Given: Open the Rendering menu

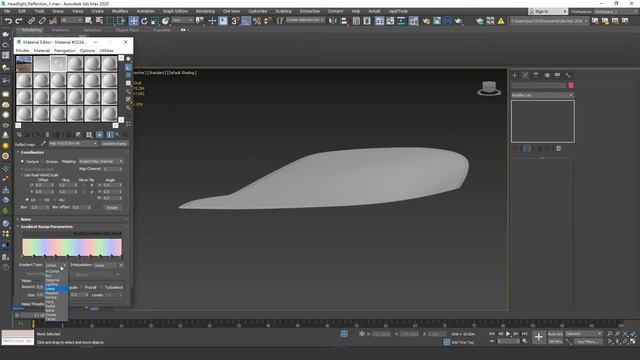Looking at the screenshot, I should pyautogui.click(x=205, y=11).
